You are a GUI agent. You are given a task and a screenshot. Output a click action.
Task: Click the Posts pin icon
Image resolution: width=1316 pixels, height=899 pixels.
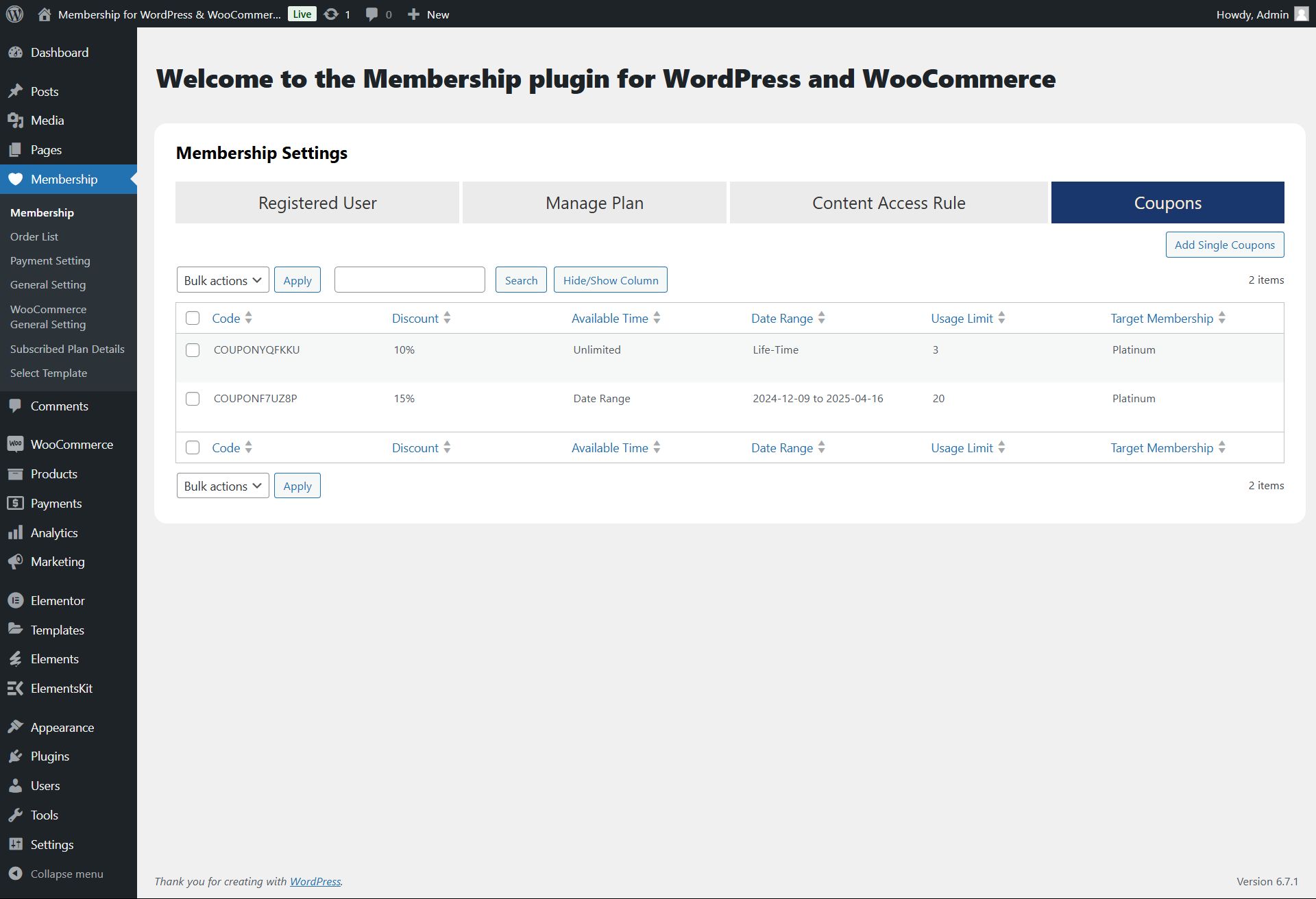pyautogui.click(x=15, y=91)
